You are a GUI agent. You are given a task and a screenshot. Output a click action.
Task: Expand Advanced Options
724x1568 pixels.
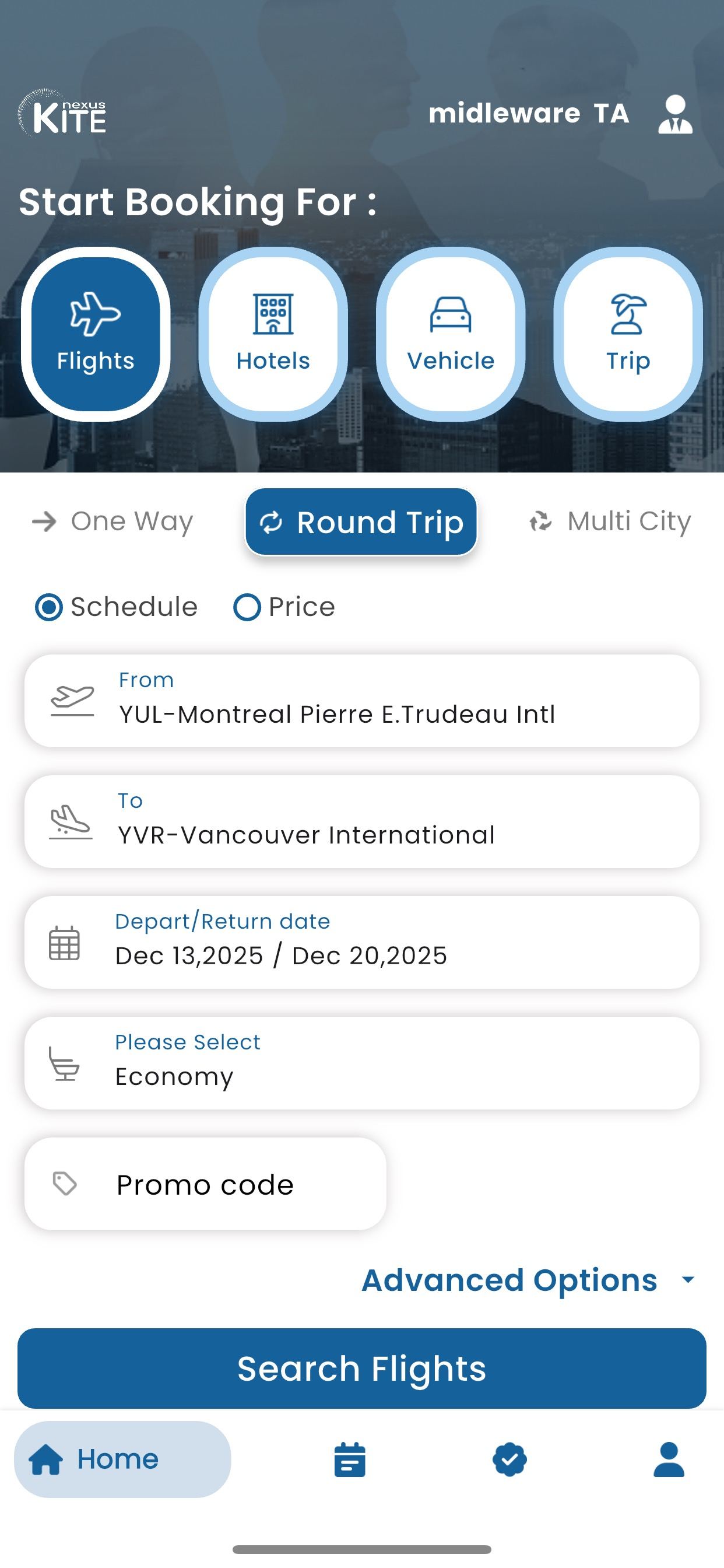click(x=528, y=1279)
